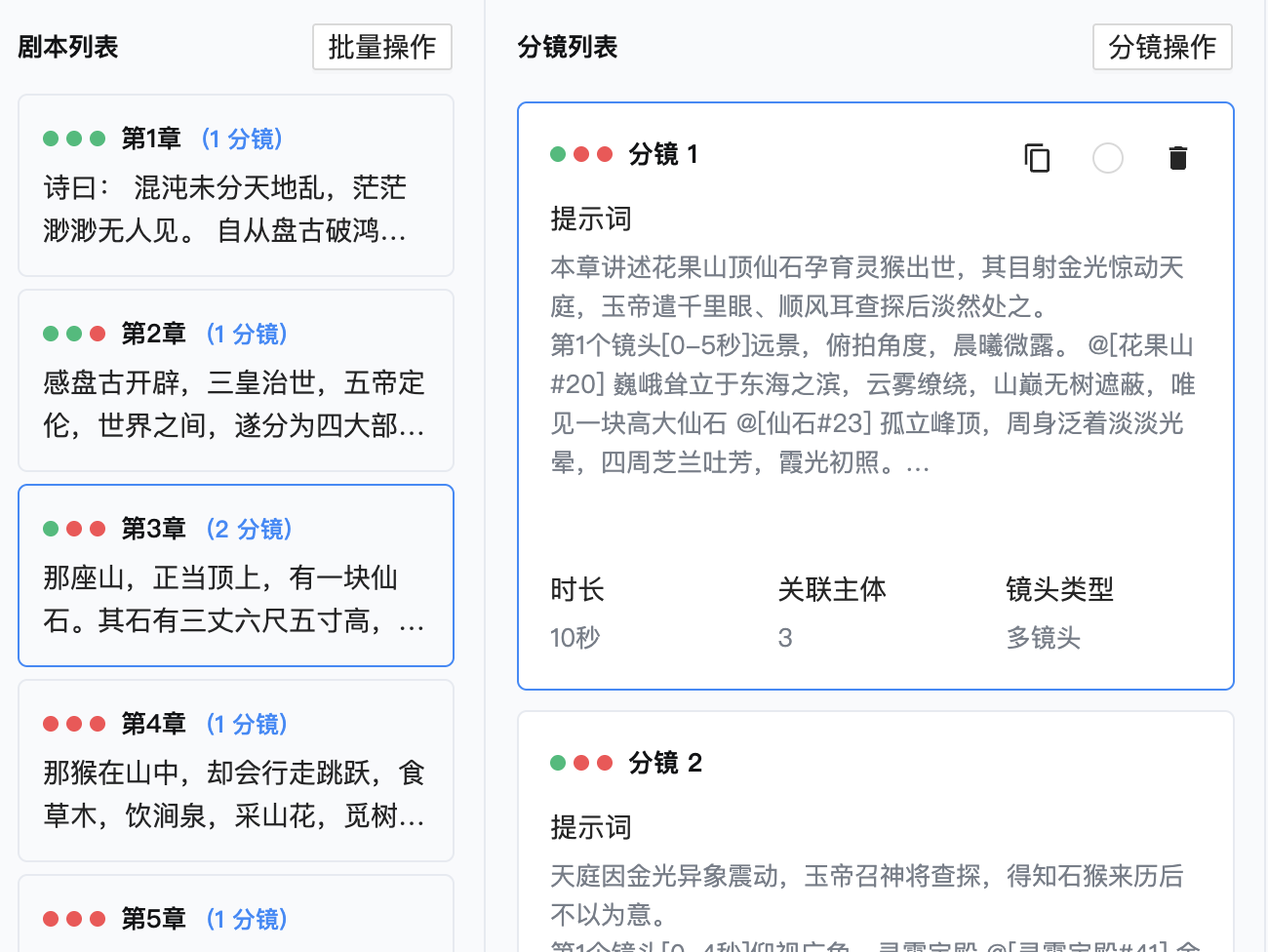Click the 10秒 duration value on 分镜 1
Viewport: 1268px width, 952px height.
575,637
